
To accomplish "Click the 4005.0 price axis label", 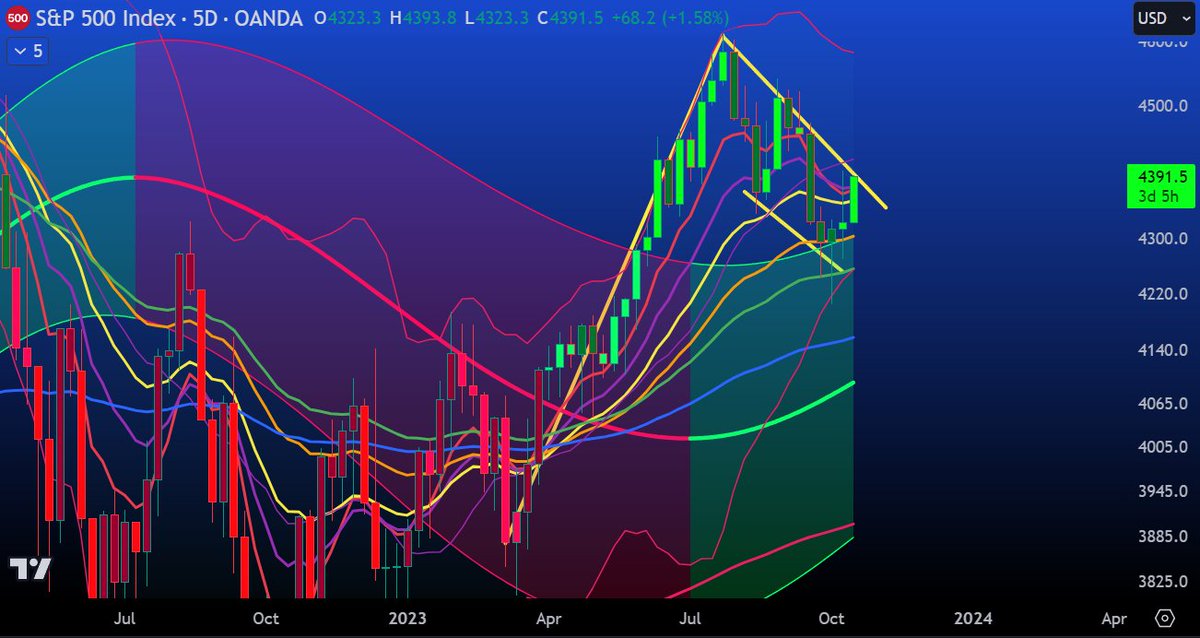I will [x=1161, y=447].
